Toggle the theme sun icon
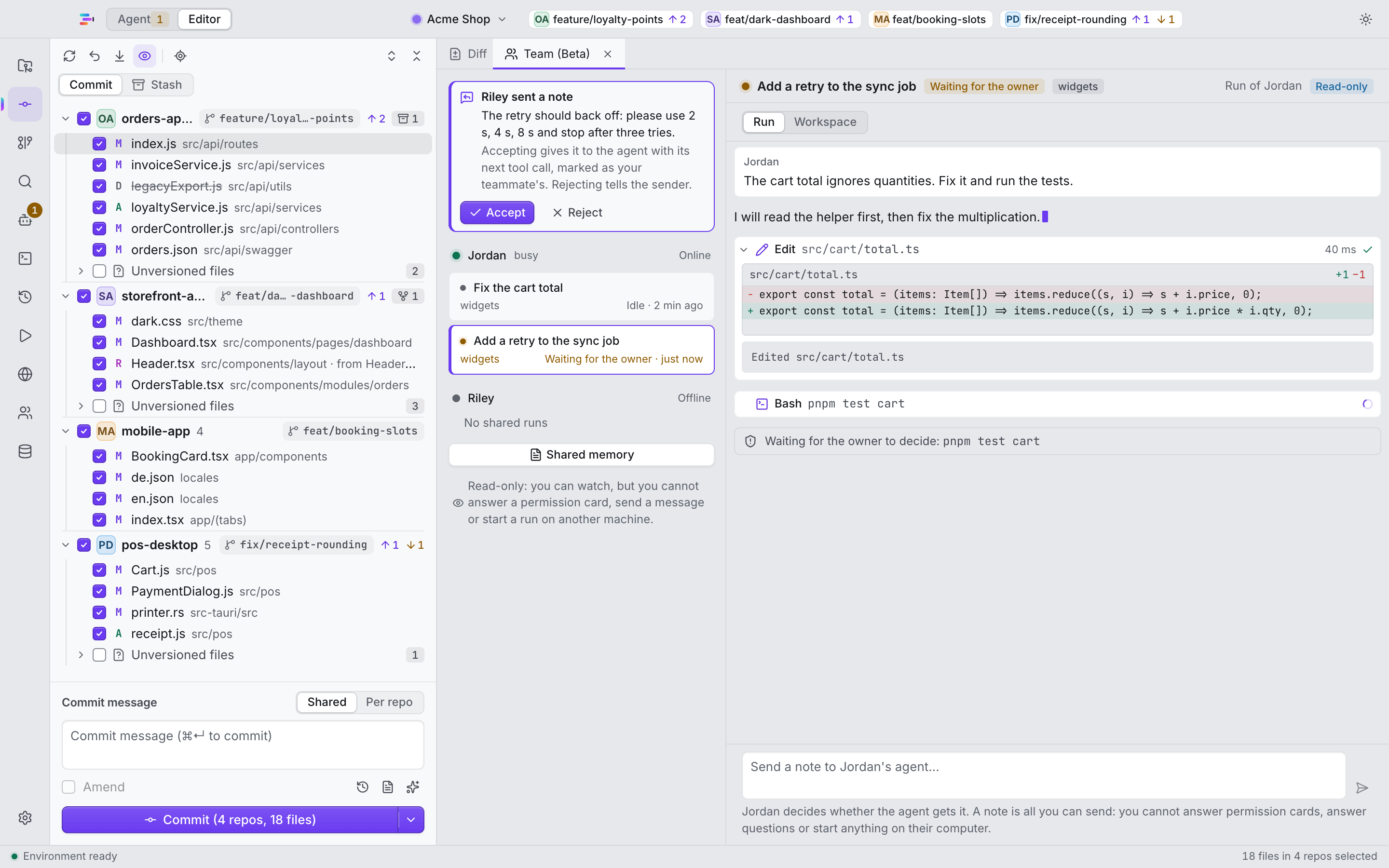 (1365, 19)
